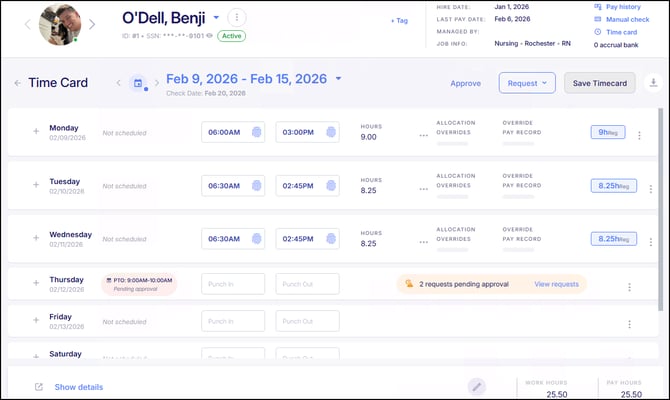Click fingerprint icon on Monday 06:00AM punch

pos(256,133)
